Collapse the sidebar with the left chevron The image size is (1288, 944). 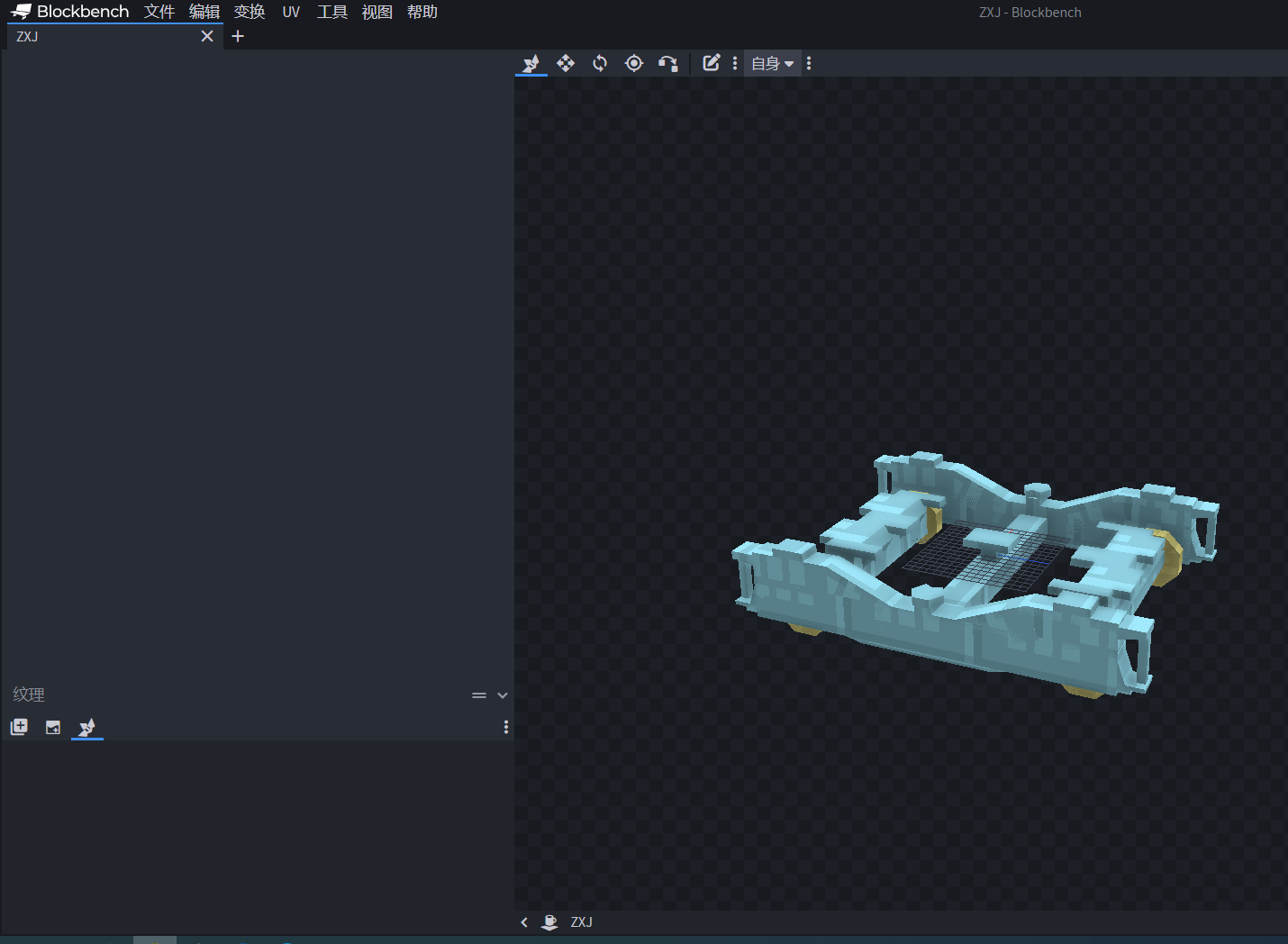(x=524, y=922)
